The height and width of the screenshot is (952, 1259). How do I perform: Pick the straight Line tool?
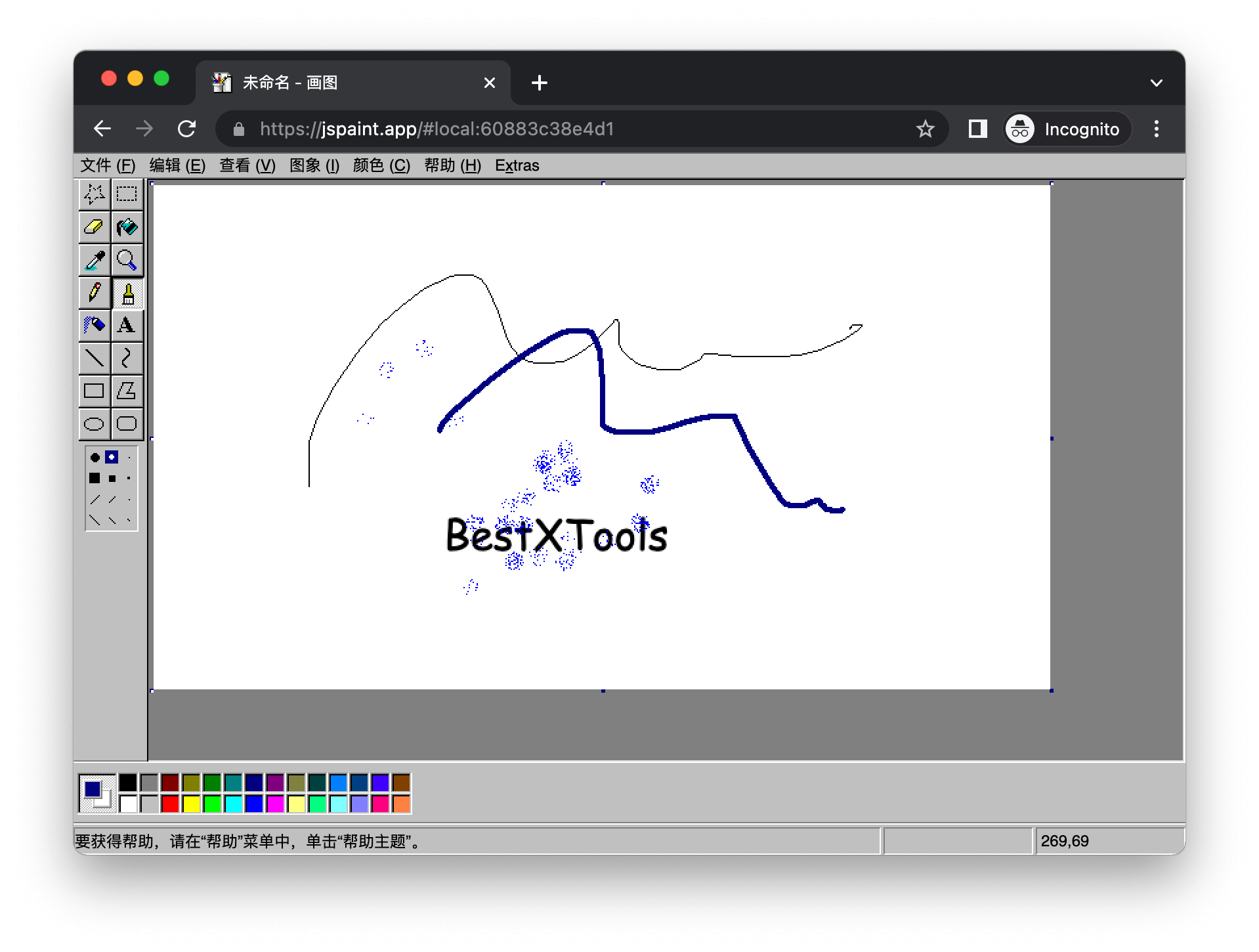click(95, 358)
